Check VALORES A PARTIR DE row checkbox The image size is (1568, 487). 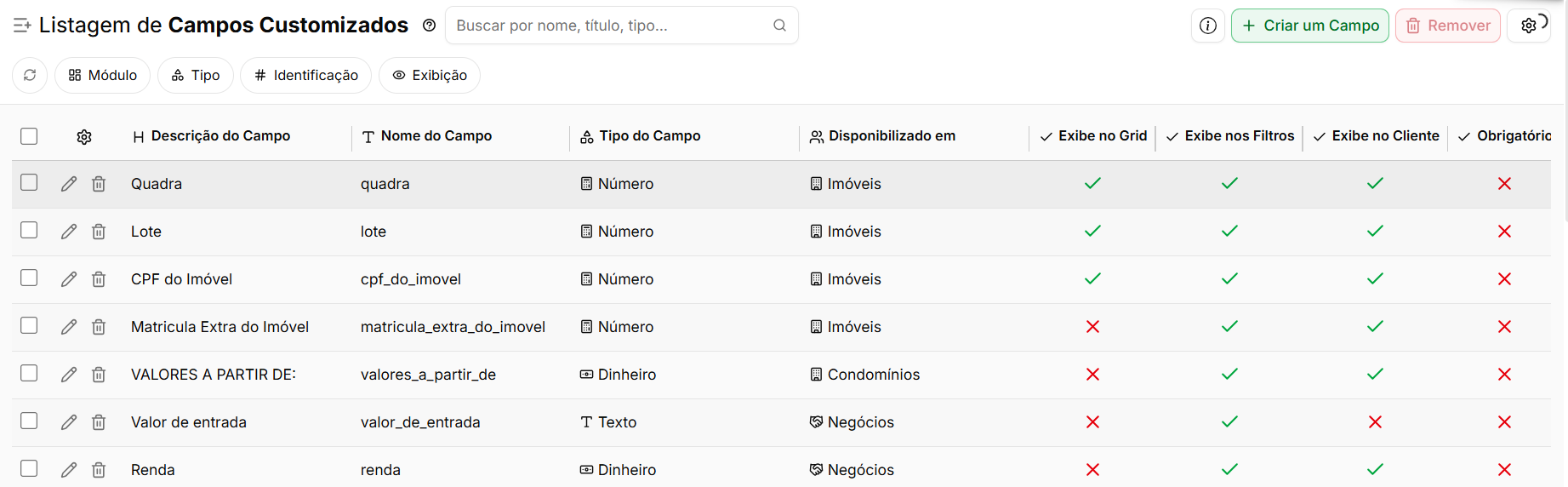coord(29,373)
